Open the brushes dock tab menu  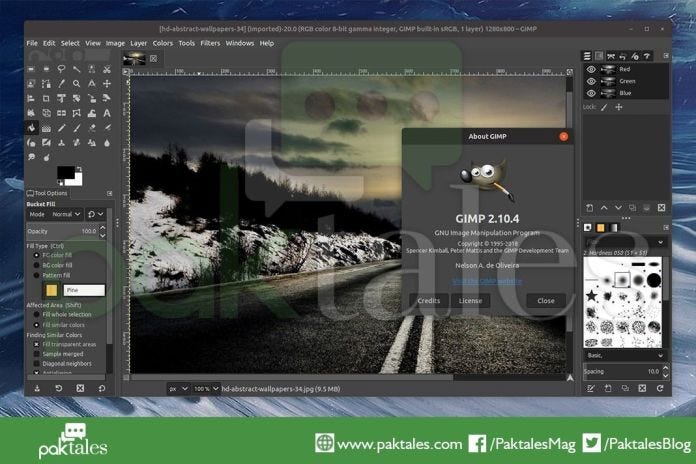[x=666, y=227]
